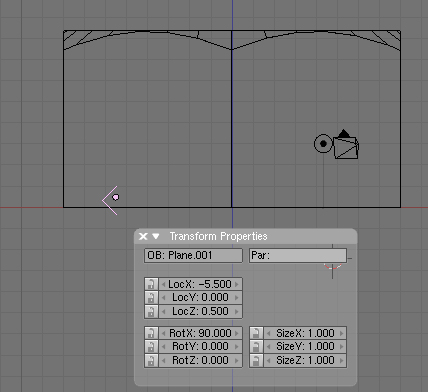
Task: Click the Par: parent field
Action: coord(298,255)
